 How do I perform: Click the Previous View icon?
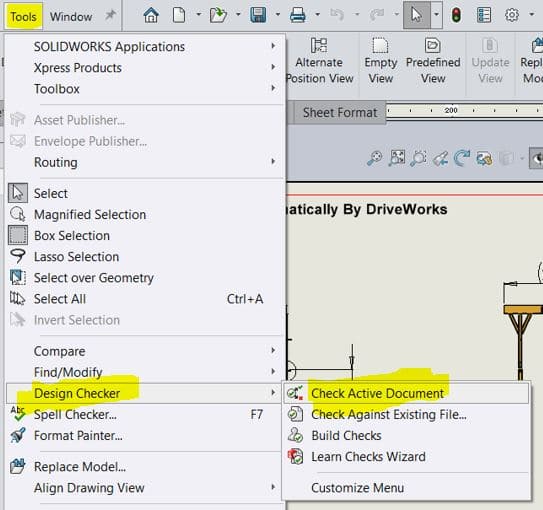tap(440, 159)
